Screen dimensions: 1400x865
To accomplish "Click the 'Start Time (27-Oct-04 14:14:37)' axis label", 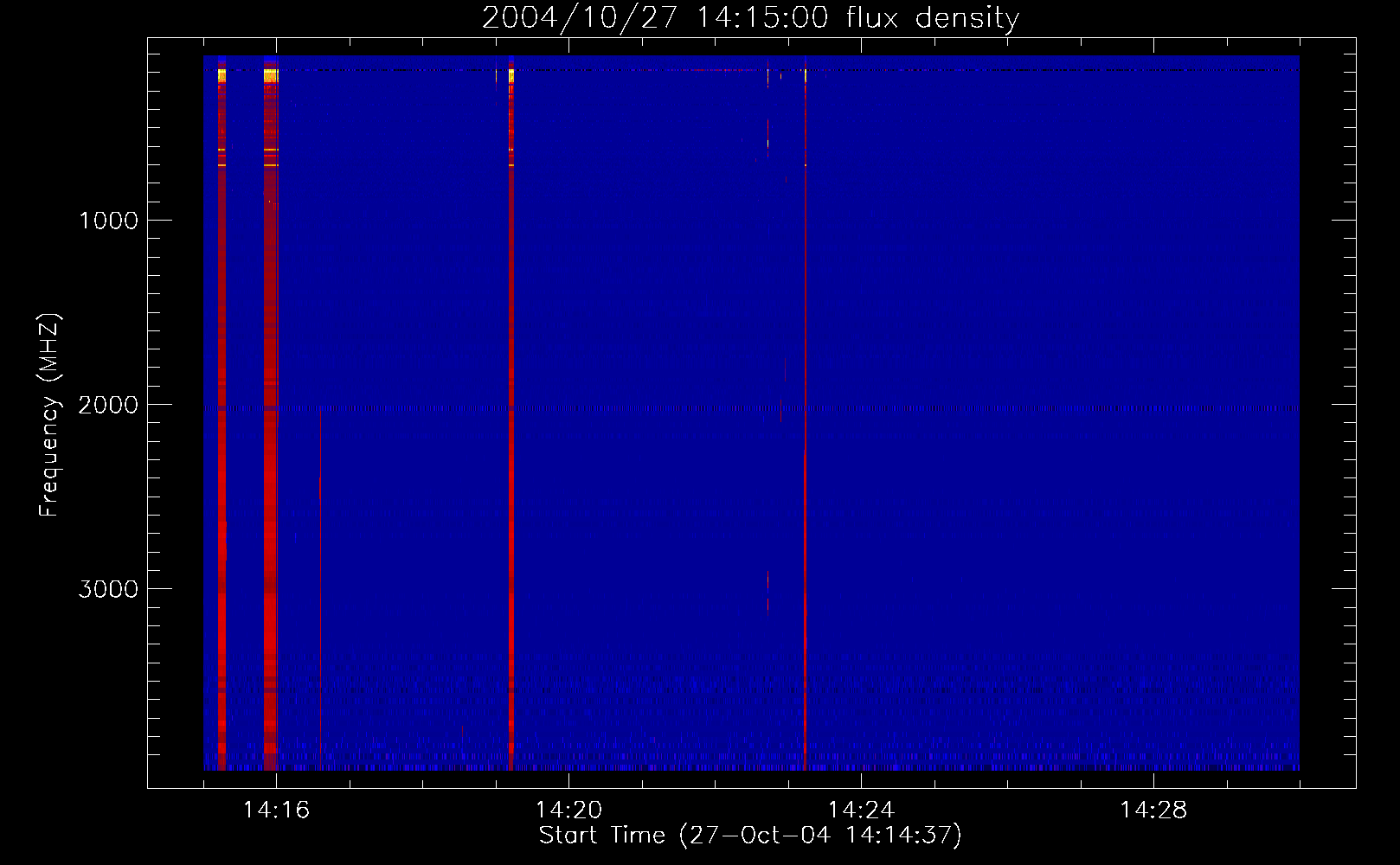I will pos(750,836).
